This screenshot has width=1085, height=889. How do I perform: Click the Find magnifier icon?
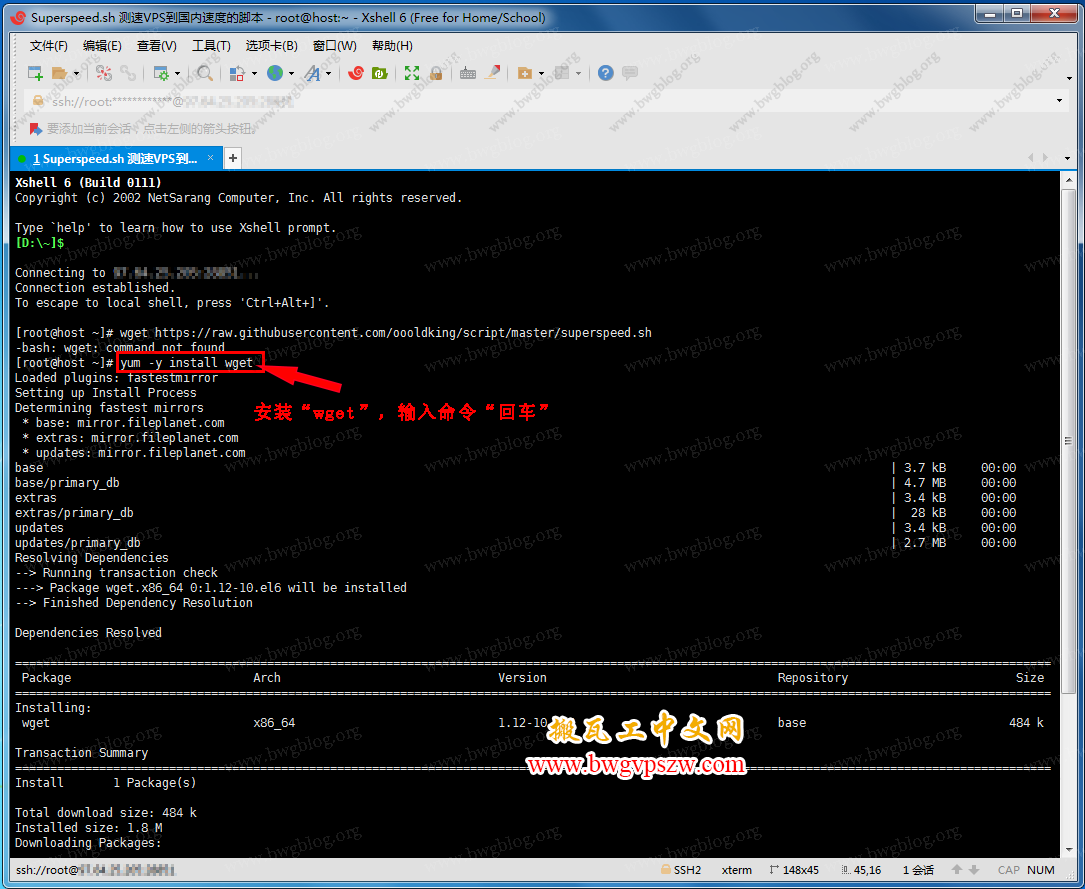click(205, 73)
